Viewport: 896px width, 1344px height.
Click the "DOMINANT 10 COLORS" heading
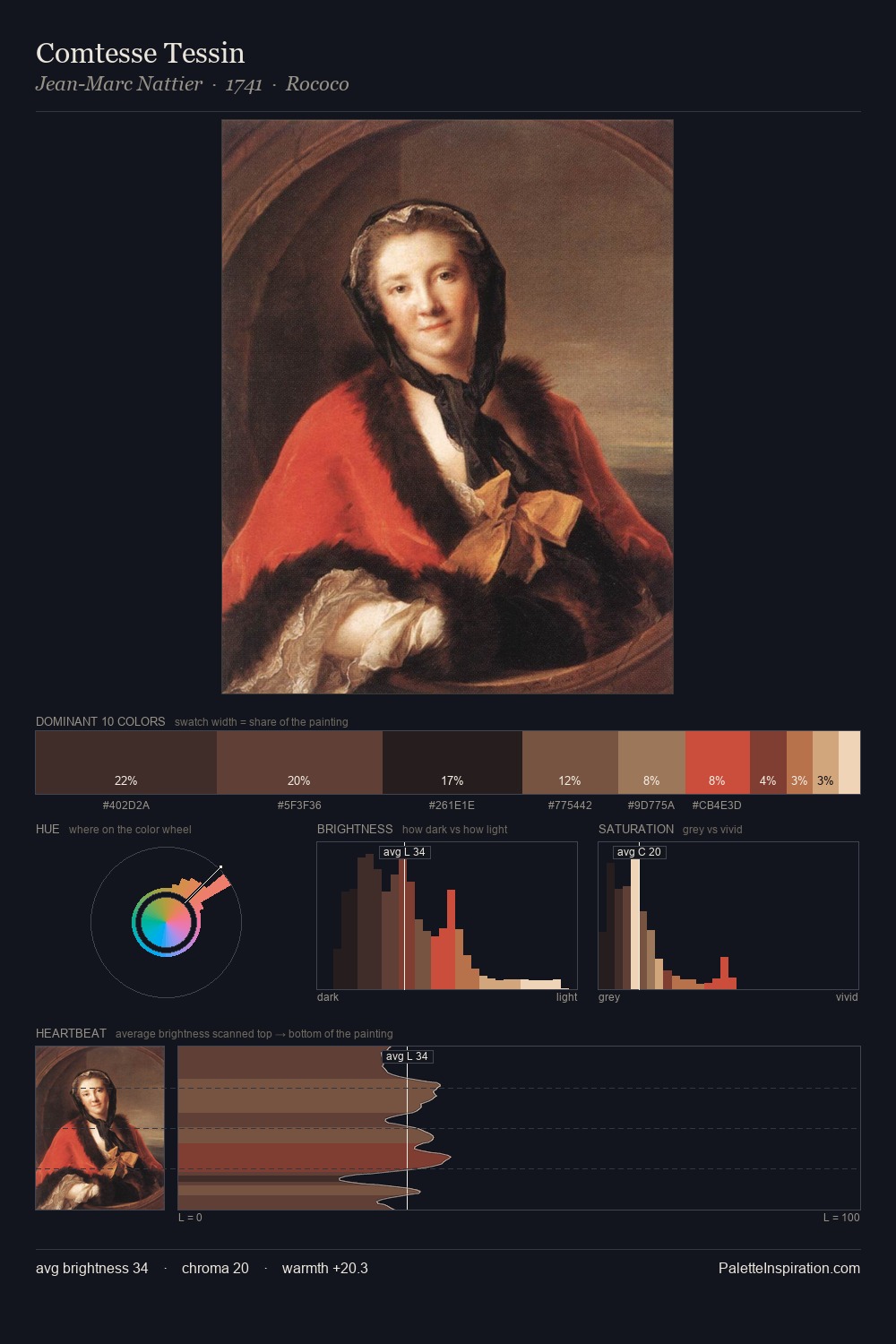(100, 721)
